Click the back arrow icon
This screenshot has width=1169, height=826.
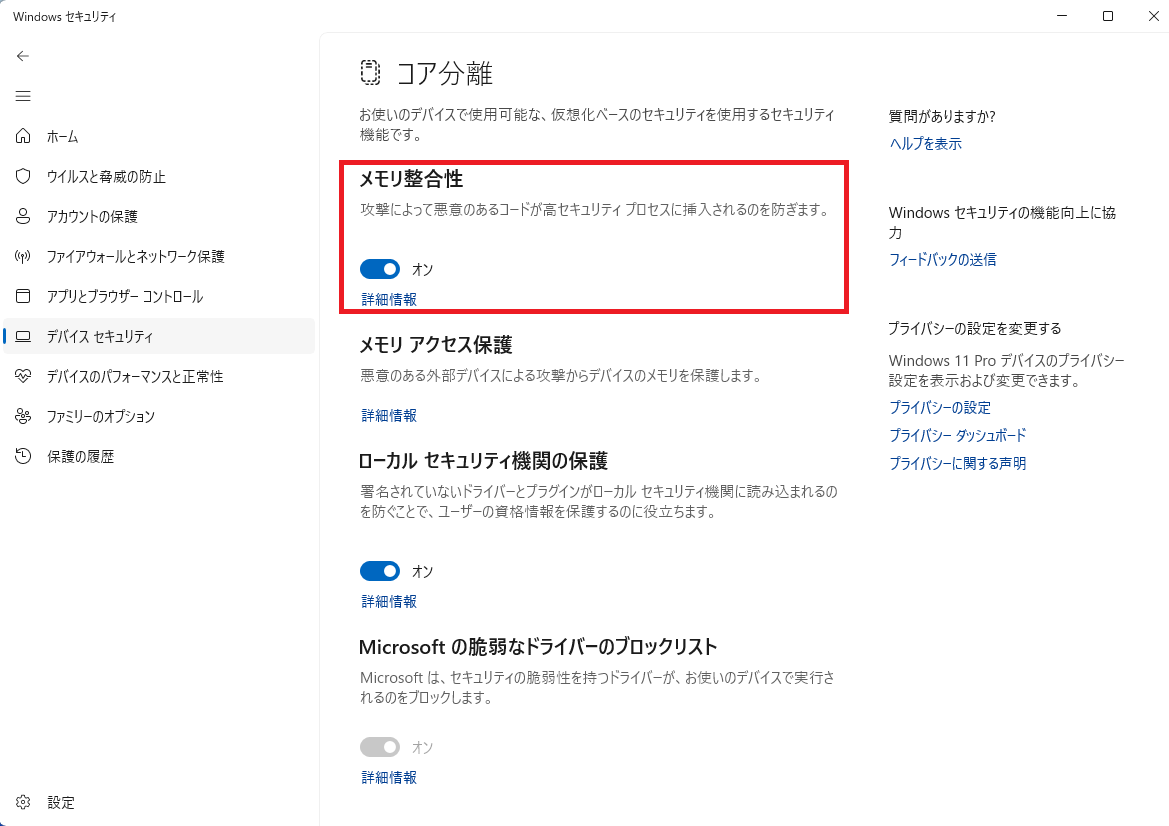pos(23,56)
